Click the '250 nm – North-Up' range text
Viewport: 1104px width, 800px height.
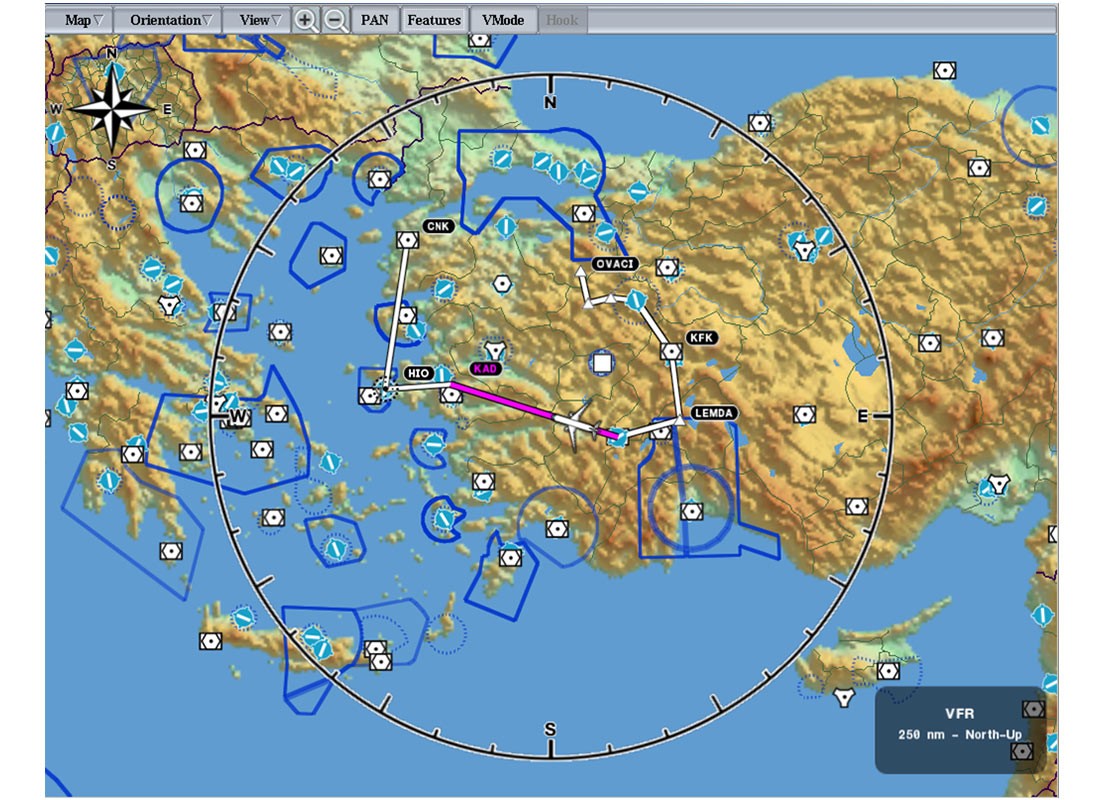point(959,735)
